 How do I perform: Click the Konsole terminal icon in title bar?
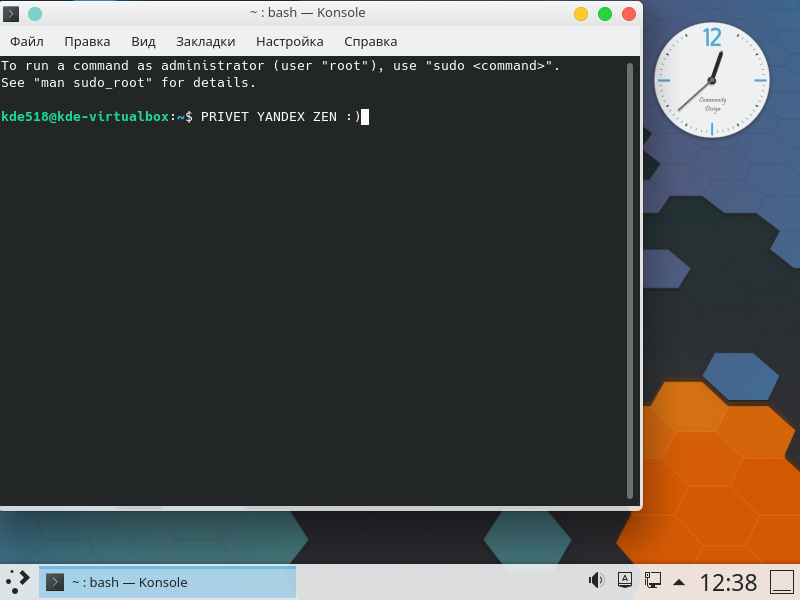(x=11, y=13)
